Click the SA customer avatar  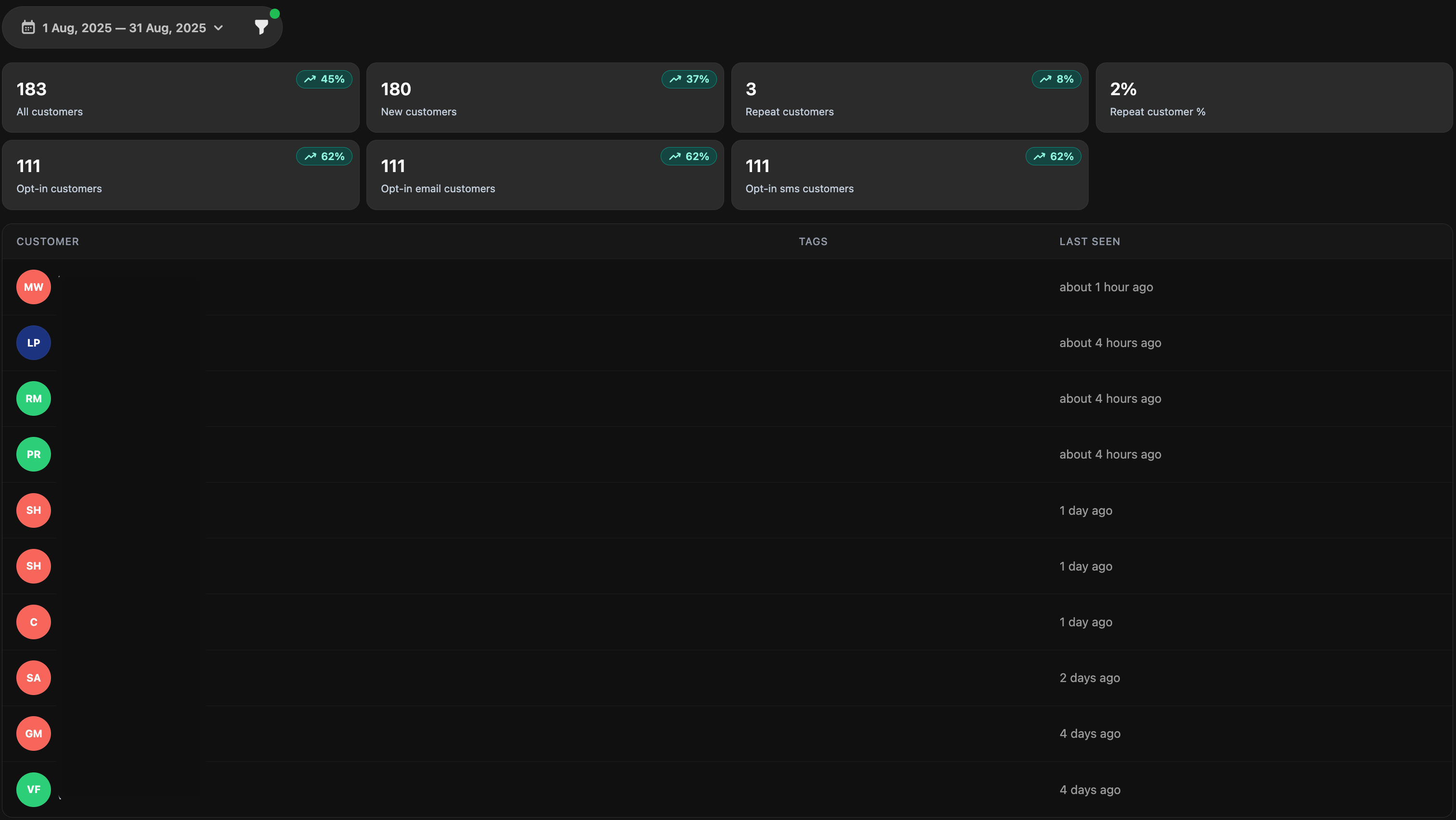[33, 678]
